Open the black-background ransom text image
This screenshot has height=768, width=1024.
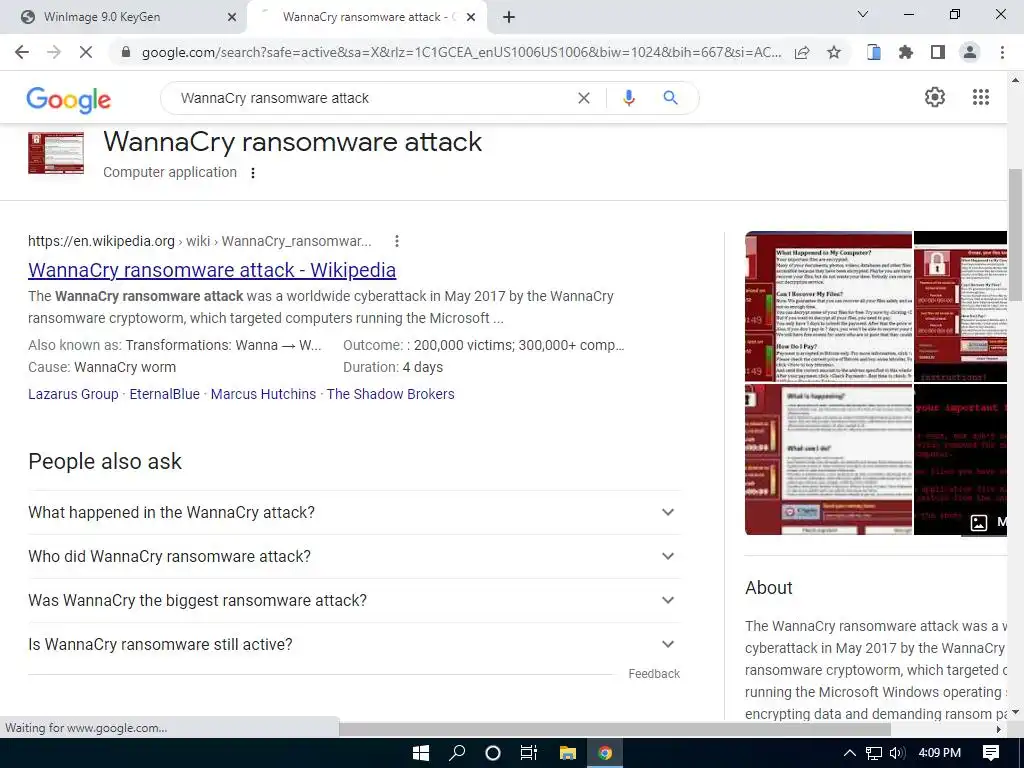coord(960,460)
